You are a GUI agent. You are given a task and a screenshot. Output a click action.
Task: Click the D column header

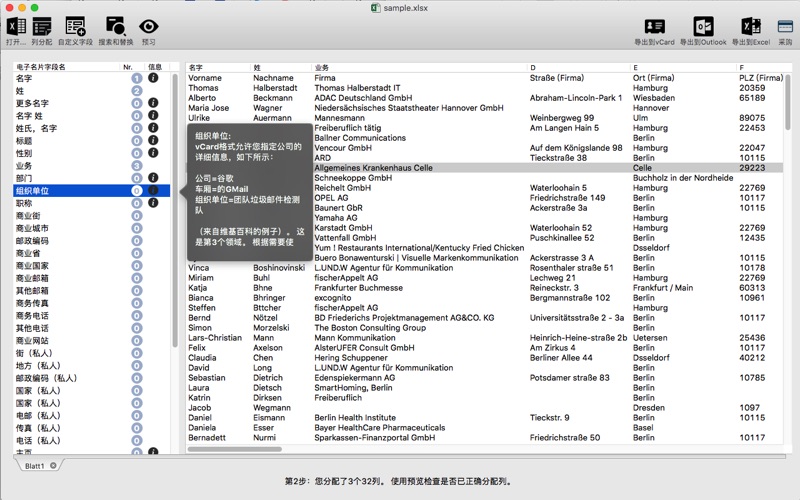coord(579,67)
